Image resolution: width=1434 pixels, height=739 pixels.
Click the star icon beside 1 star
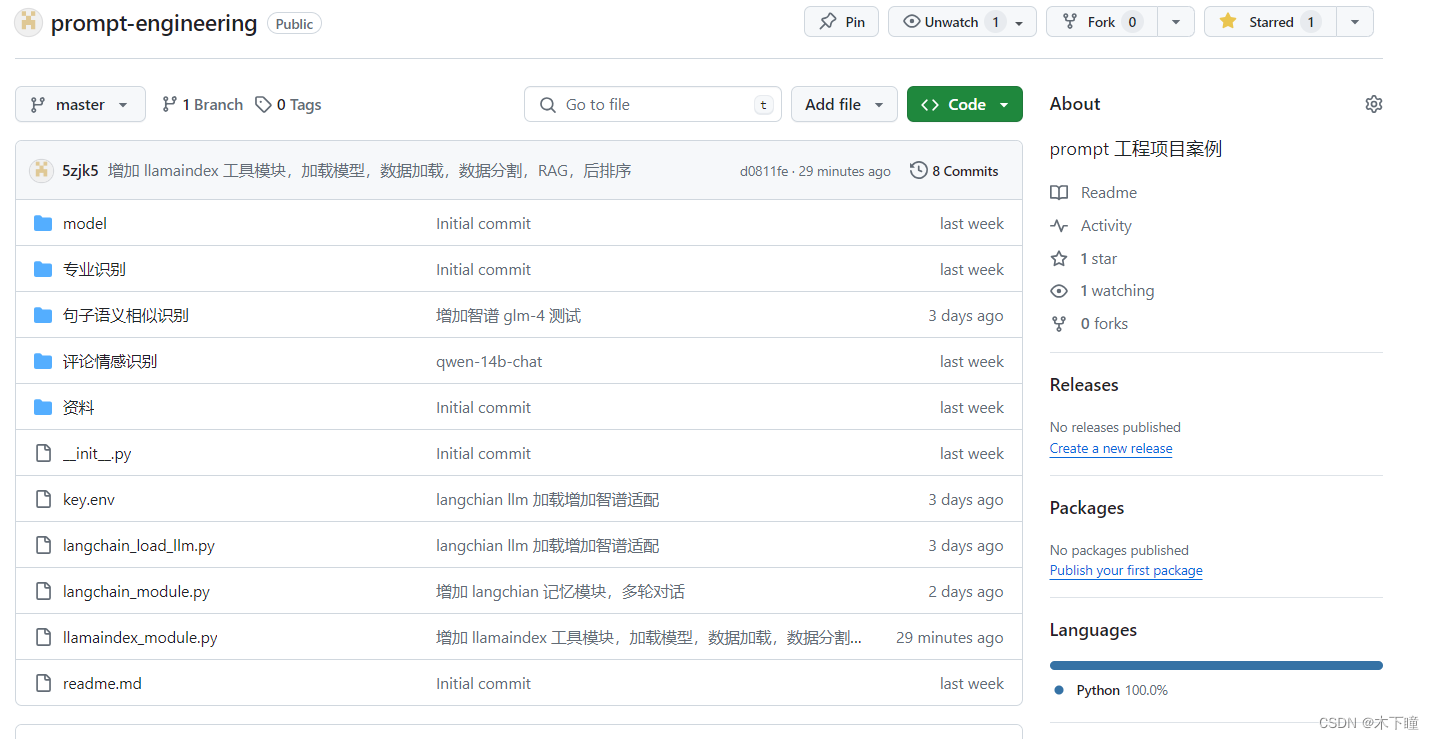click(1059, 258)
